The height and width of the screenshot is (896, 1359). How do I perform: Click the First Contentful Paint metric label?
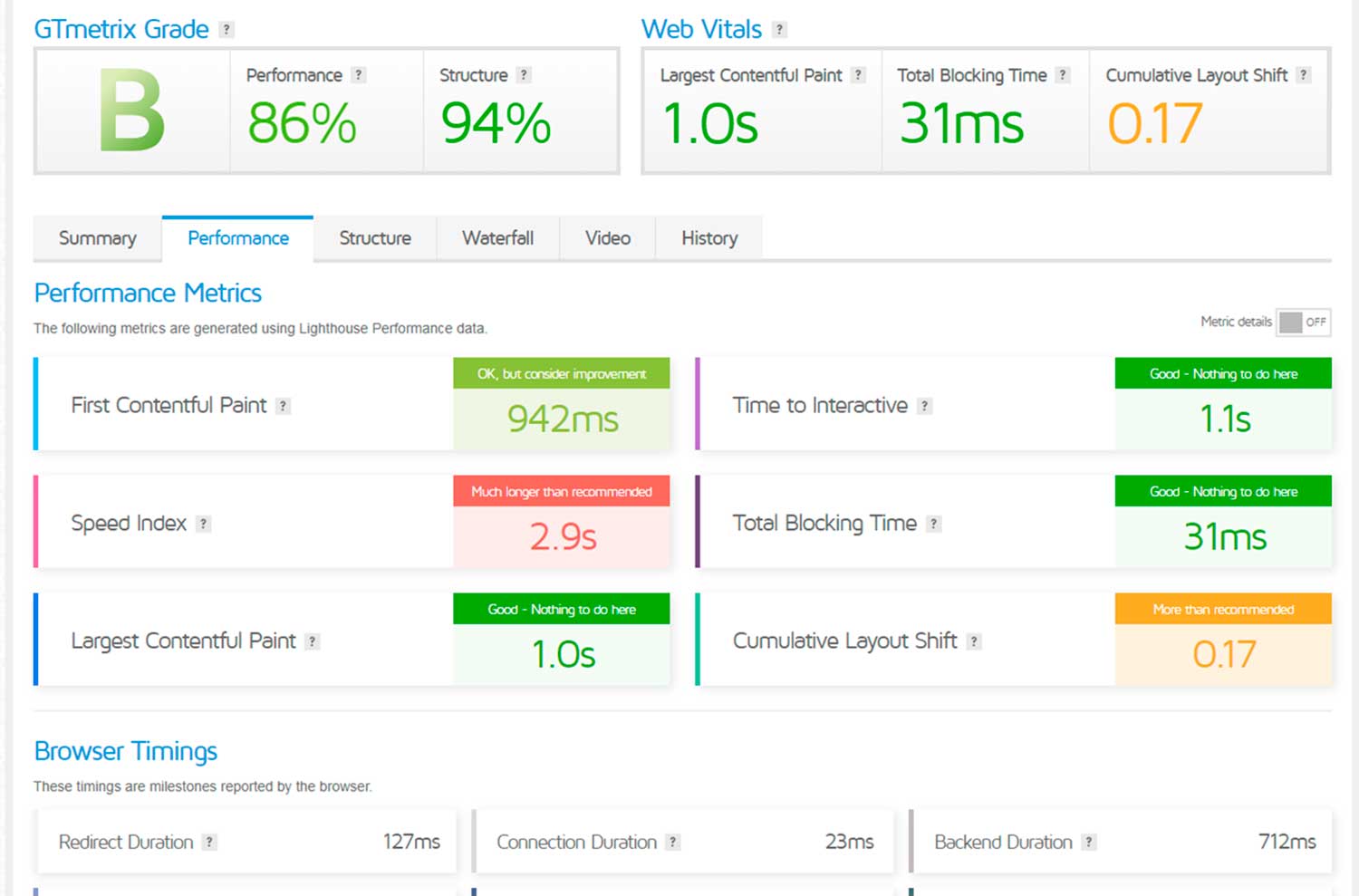[x=169, y=406]
